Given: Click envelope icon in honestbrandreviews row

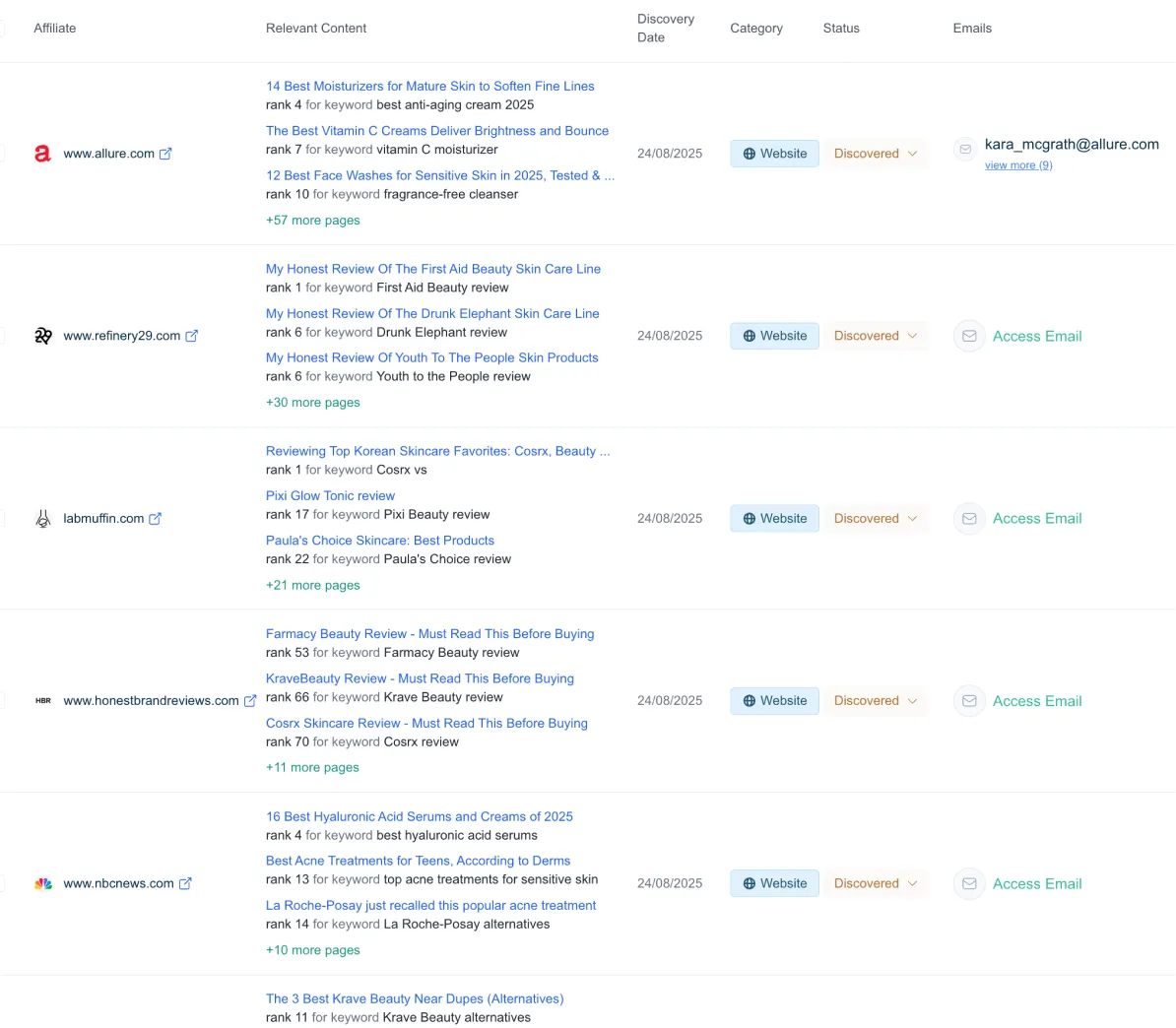Looking at the screenshot, I should coord(969,700).
